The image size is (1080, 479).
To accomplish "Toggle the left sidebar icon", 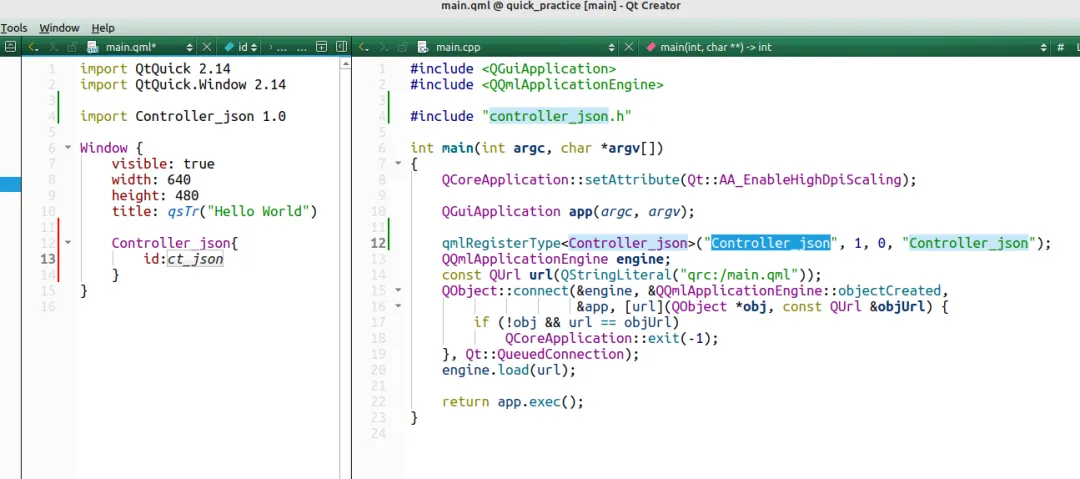I will (10, 48).
